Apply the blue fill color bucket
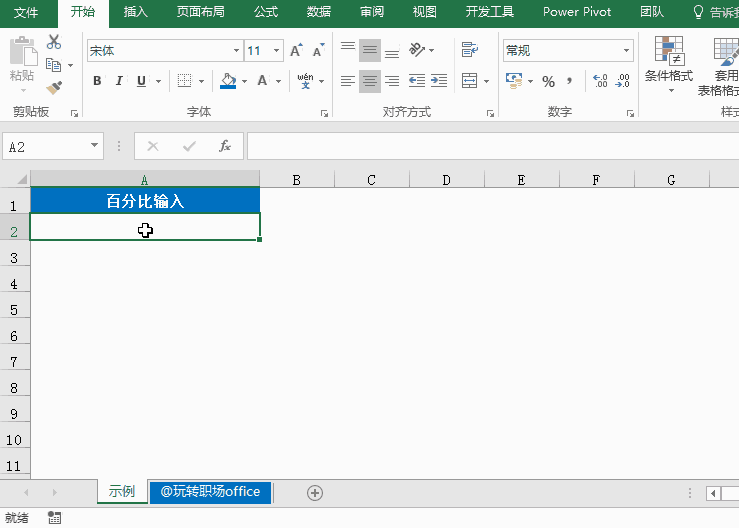Screen dimensions: 739x528 [x=228, y=81]
